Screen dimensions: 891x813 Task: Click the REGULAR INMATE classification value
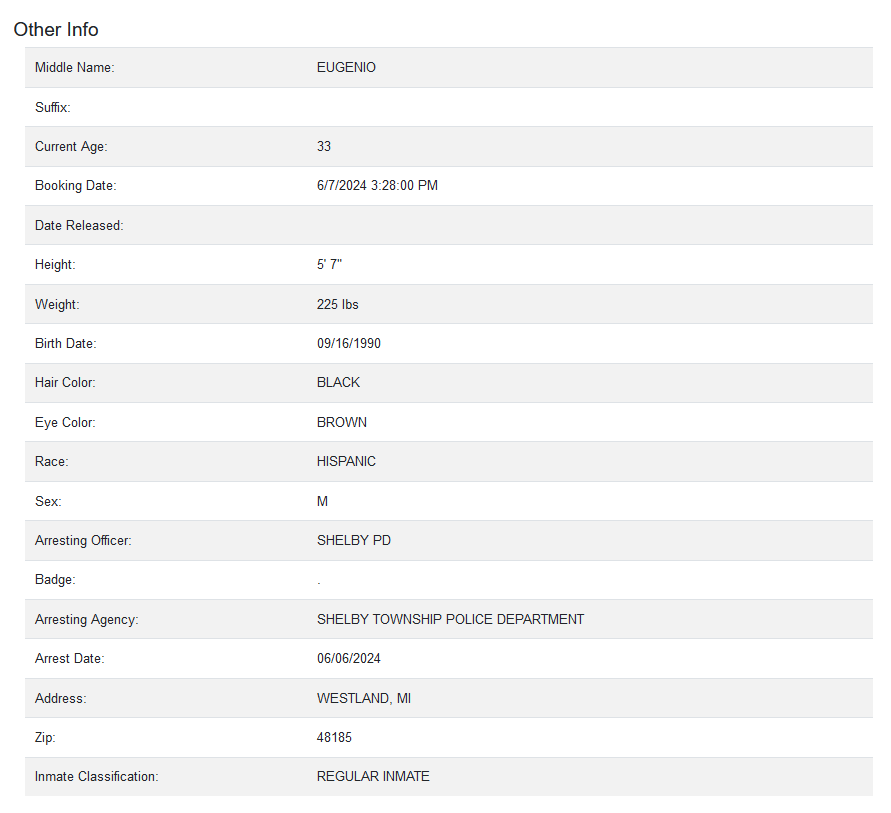coord(373,777)
